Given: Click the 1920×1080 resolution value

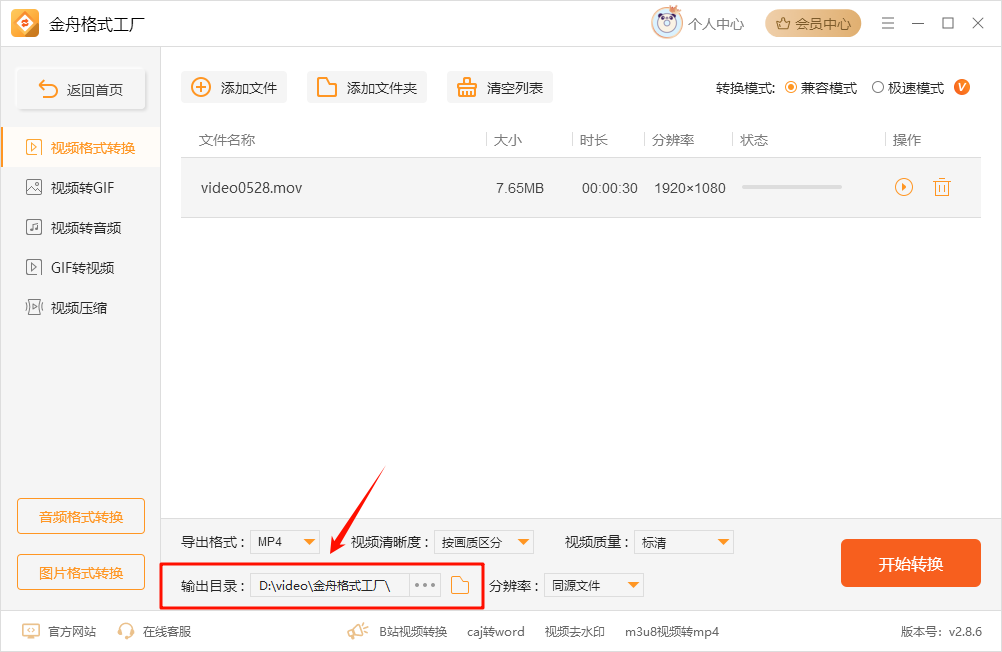Looking at the screenshot, I should point(690,188).
